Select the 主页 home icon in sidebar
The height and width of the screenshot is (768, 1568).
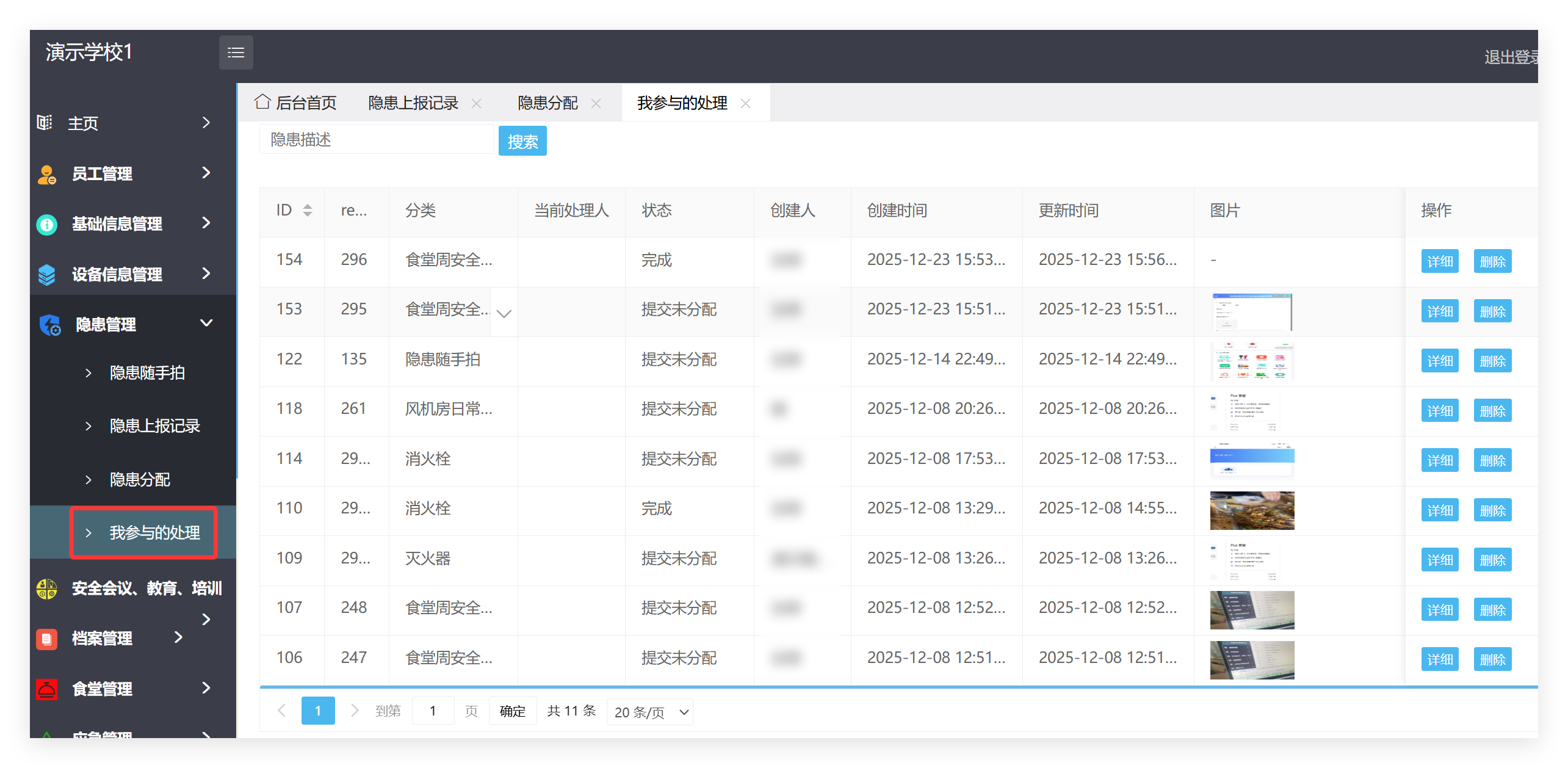tap(44, 123)
